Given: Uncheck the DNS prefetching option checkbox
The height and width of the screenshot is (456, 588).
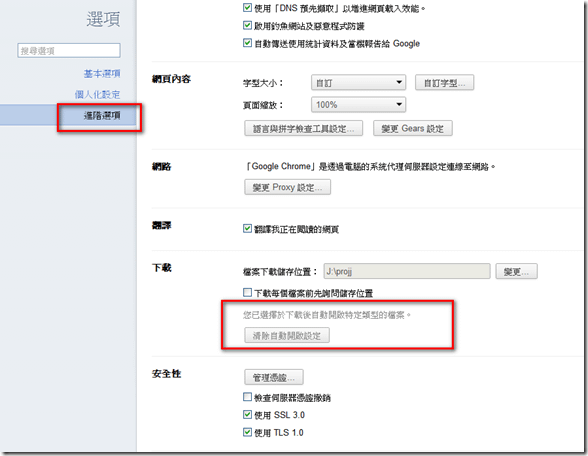Looking at the screenshot, I should 247,8.
